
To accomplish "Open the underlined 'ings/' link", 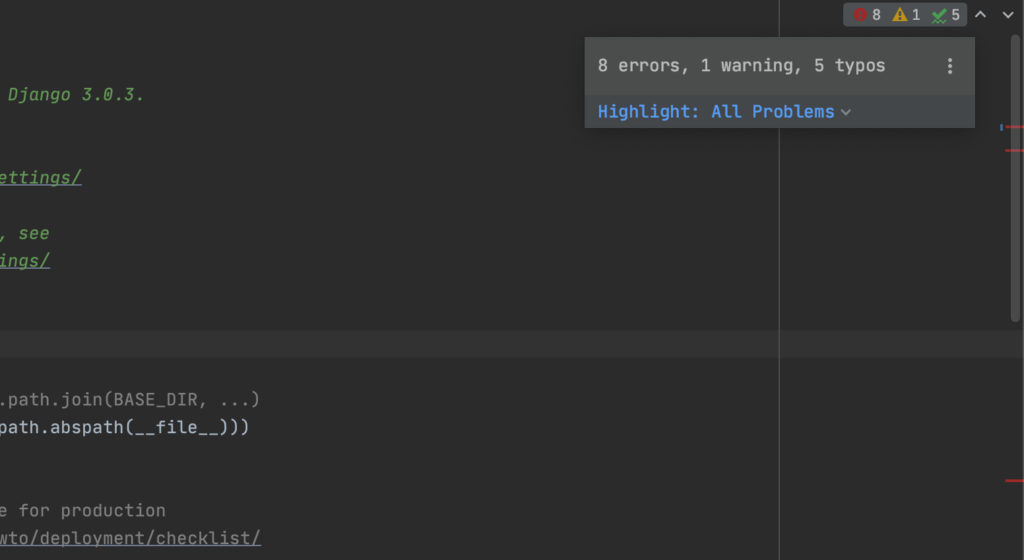I will coord(25,261).
